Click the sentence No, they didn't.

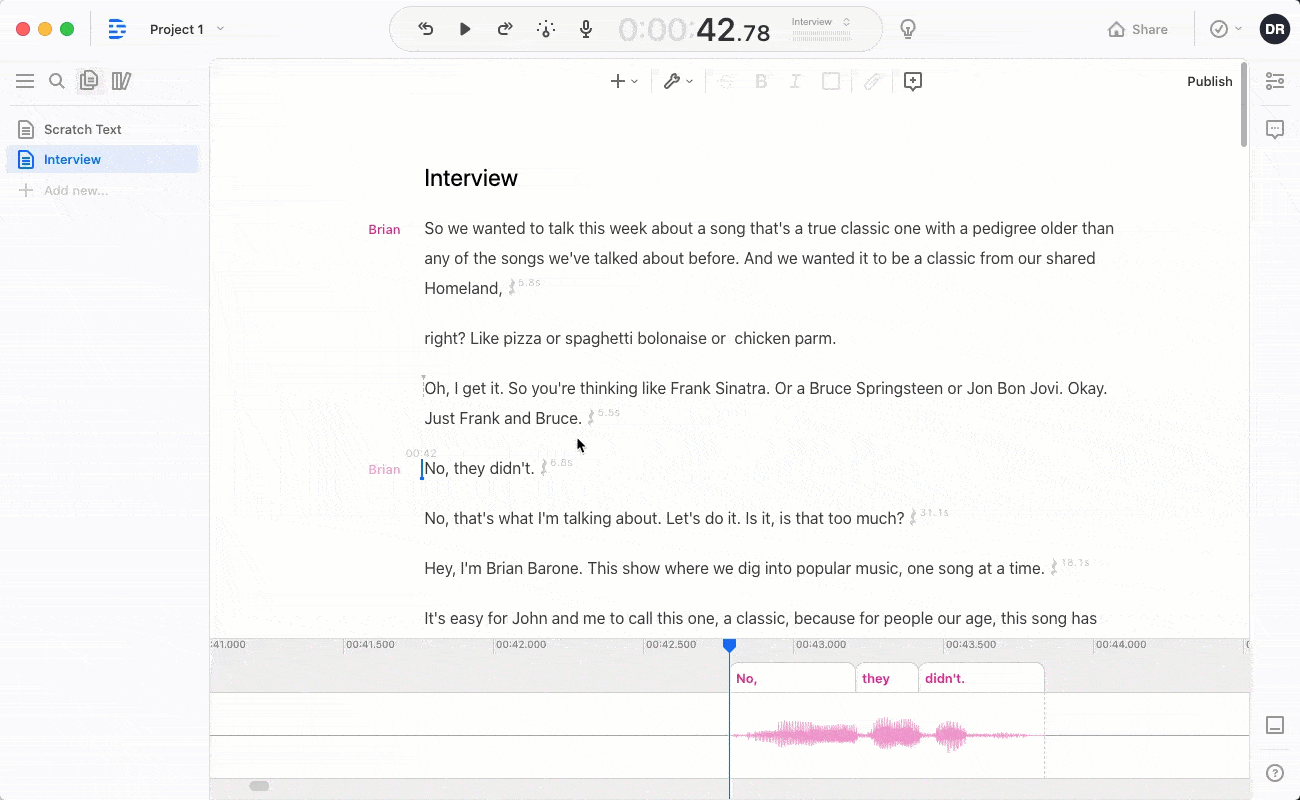(480, 469)
